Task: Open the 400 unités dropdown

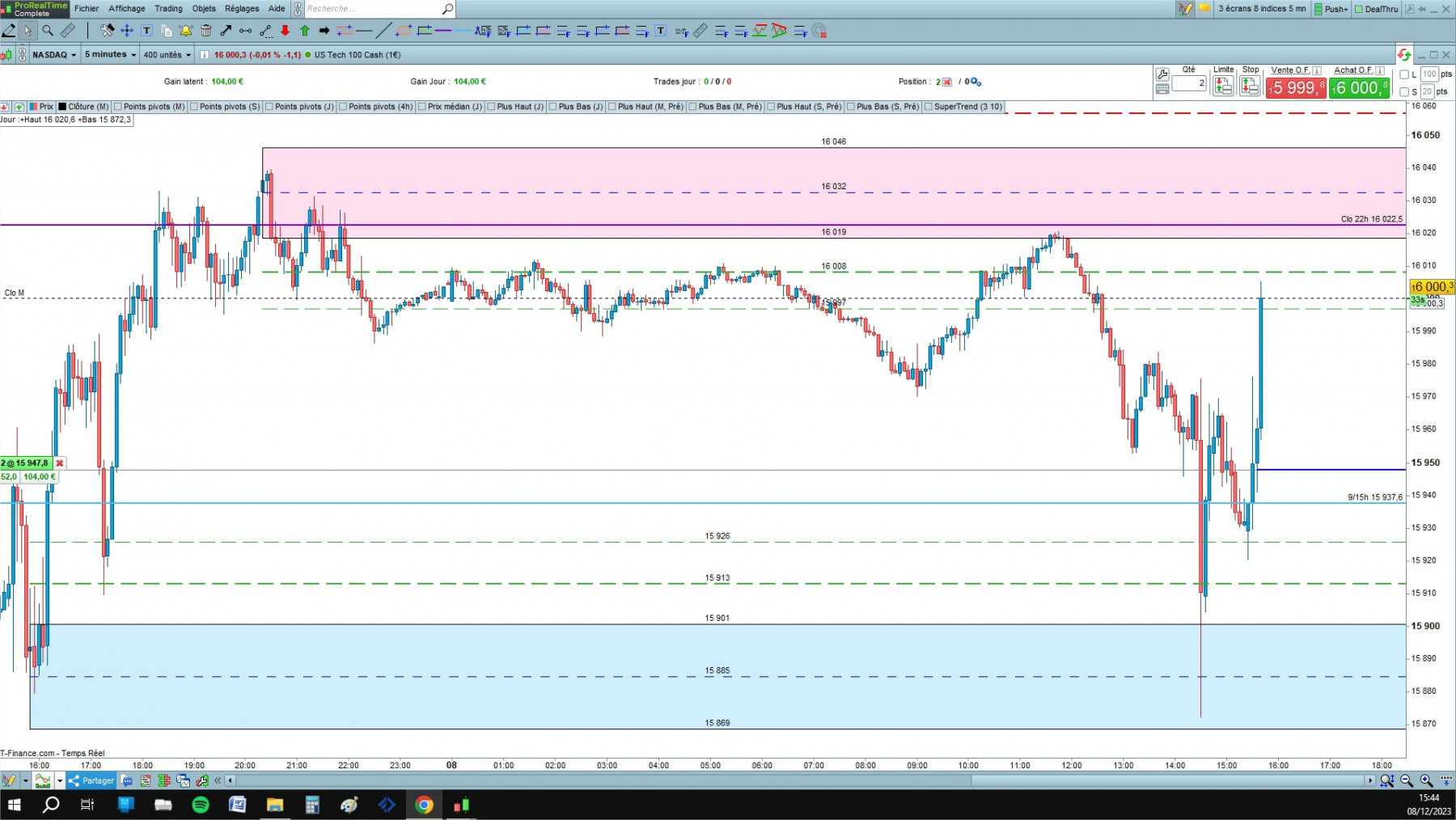Action: click(x=167, y=55)
